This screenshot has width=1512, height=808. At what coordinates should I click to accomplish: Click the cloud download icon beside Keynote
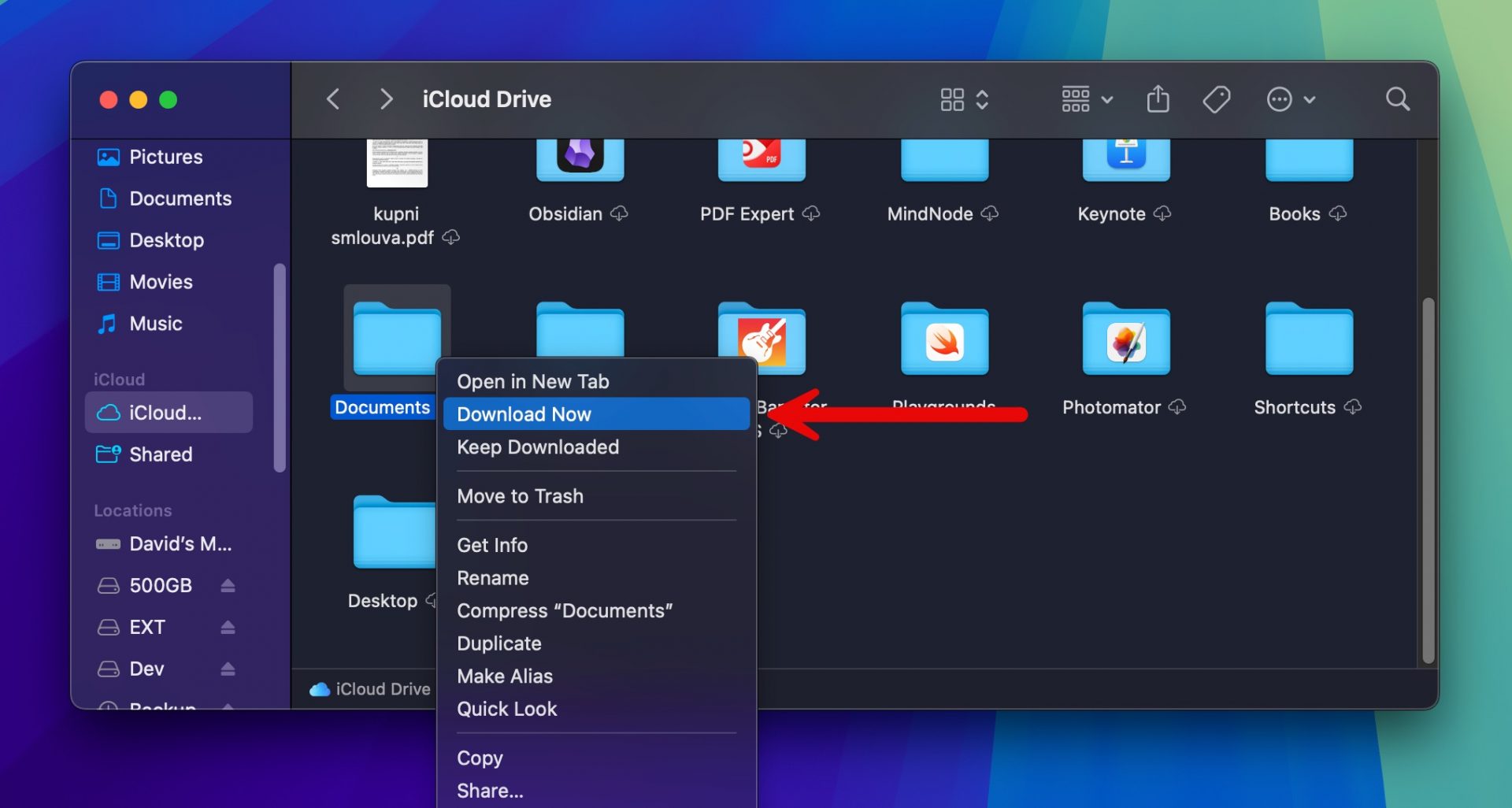pyautogui.click(x=1163, y=213)
